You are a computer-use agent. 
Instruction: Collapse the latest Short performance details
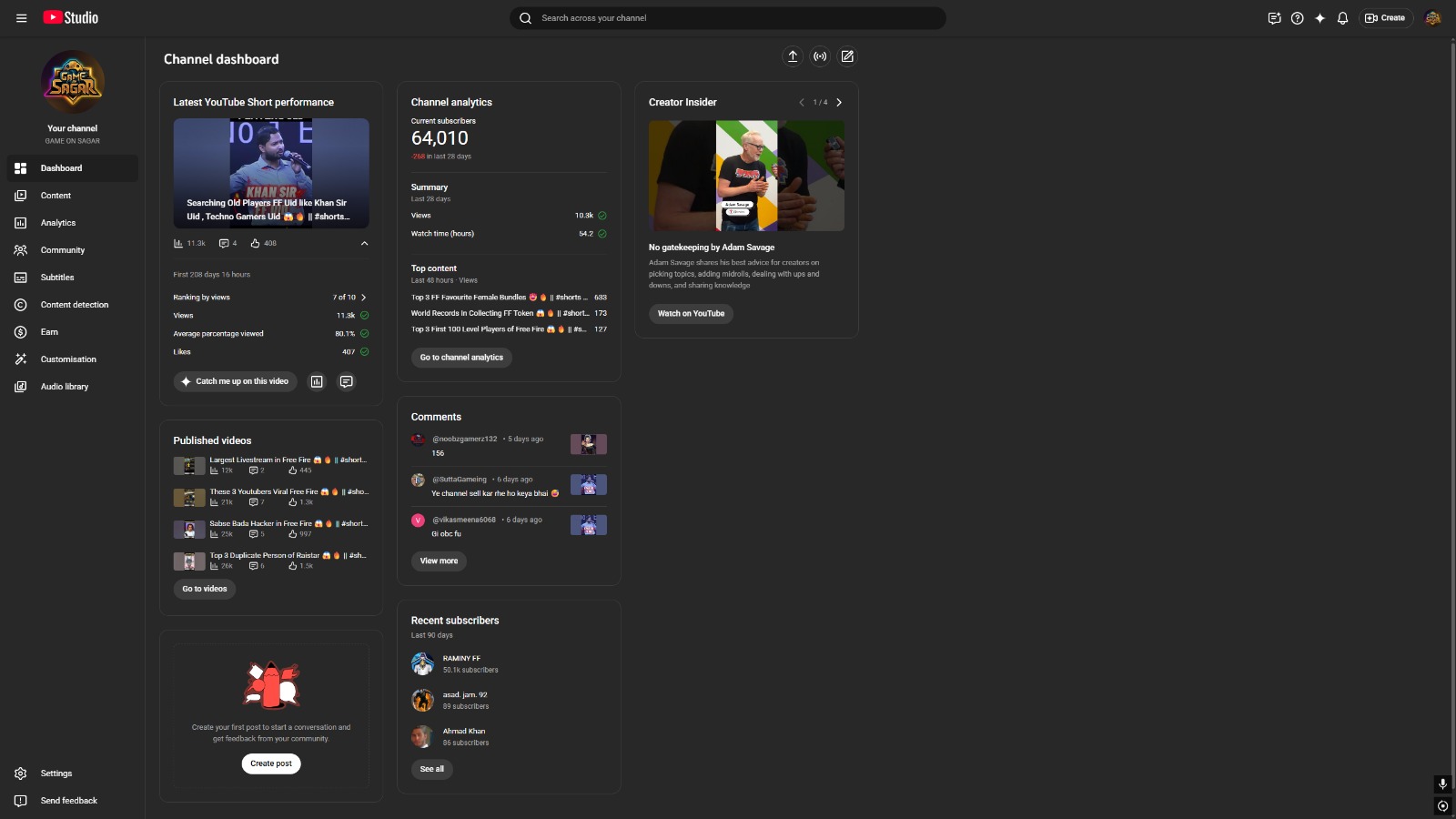[x=364, y=243]
